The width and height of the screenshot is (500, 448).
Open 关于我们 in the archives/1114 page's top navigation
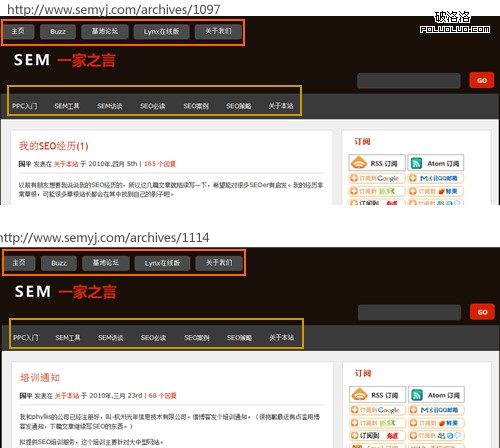(x=219, y=263)
